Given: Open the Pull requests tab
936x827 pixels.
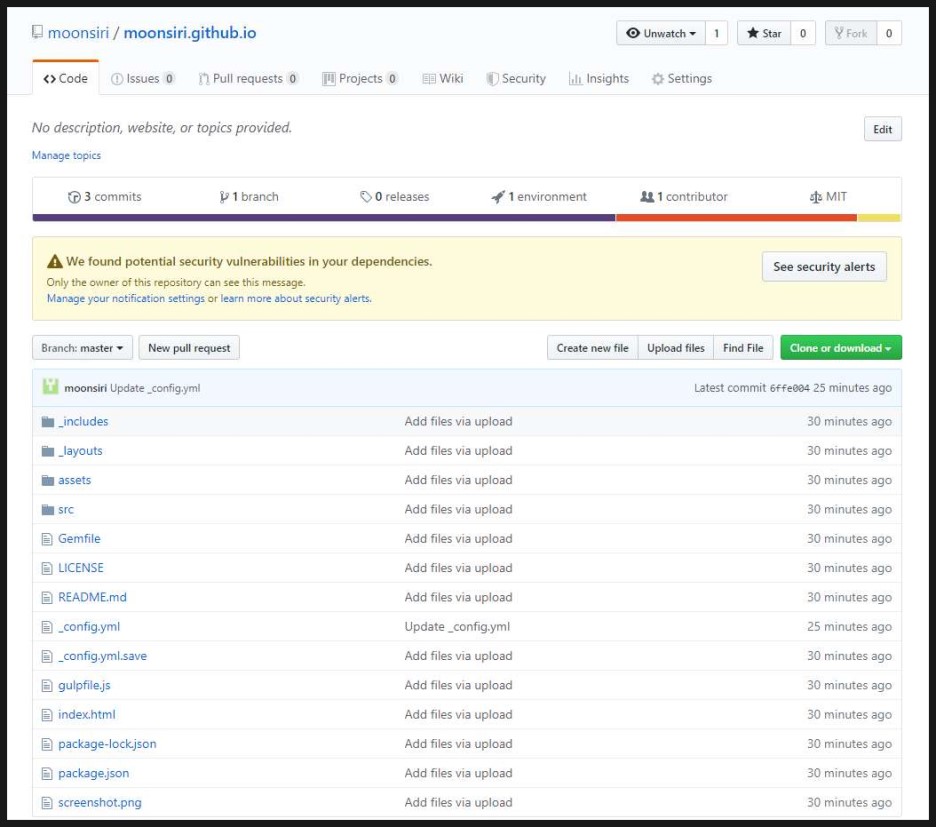Looking at the screenshot, I should coord(248,79).
